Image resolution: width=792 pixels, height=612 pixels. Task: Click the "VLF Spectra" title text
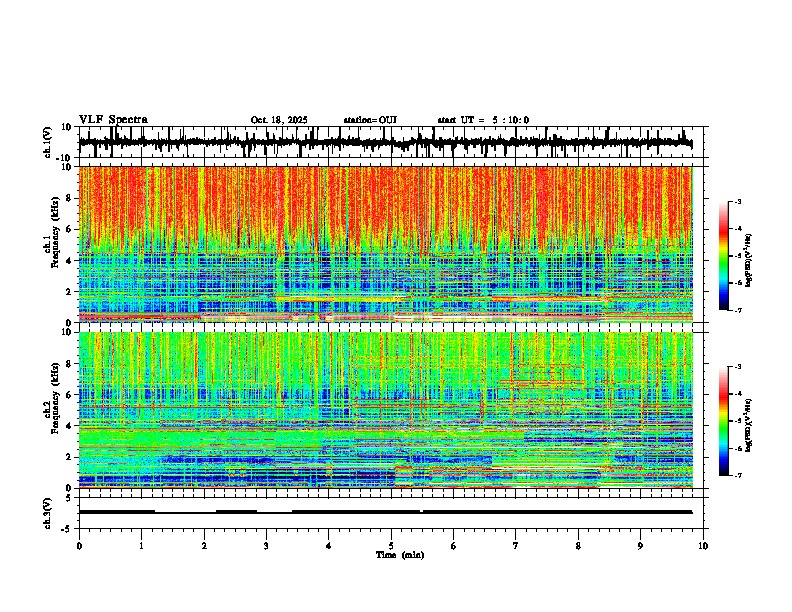pos(113,120)
